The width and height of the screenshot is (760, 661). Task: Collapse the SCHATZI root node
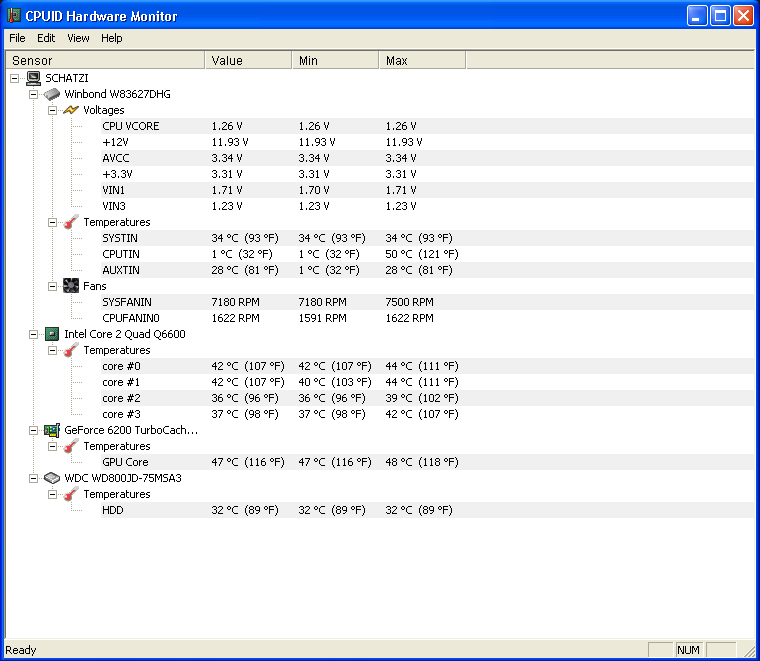[x=15, y=78]
